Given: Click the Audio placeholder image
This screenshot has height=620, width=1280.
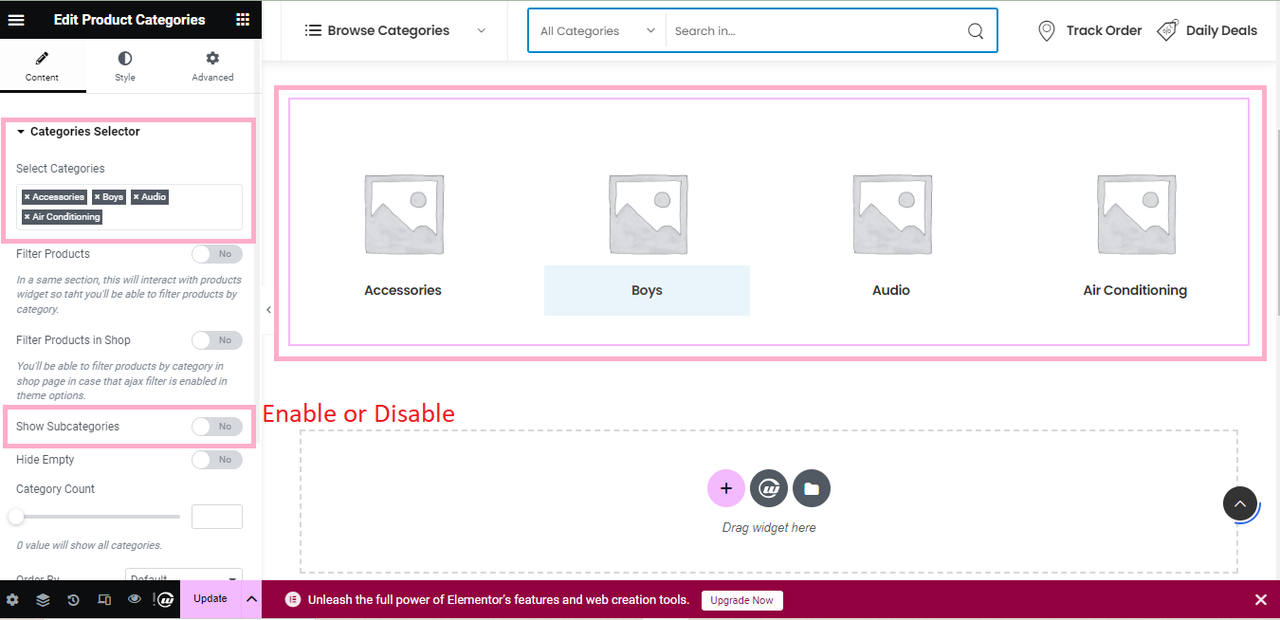Looking at the screenshot, I should pos(891,215).
